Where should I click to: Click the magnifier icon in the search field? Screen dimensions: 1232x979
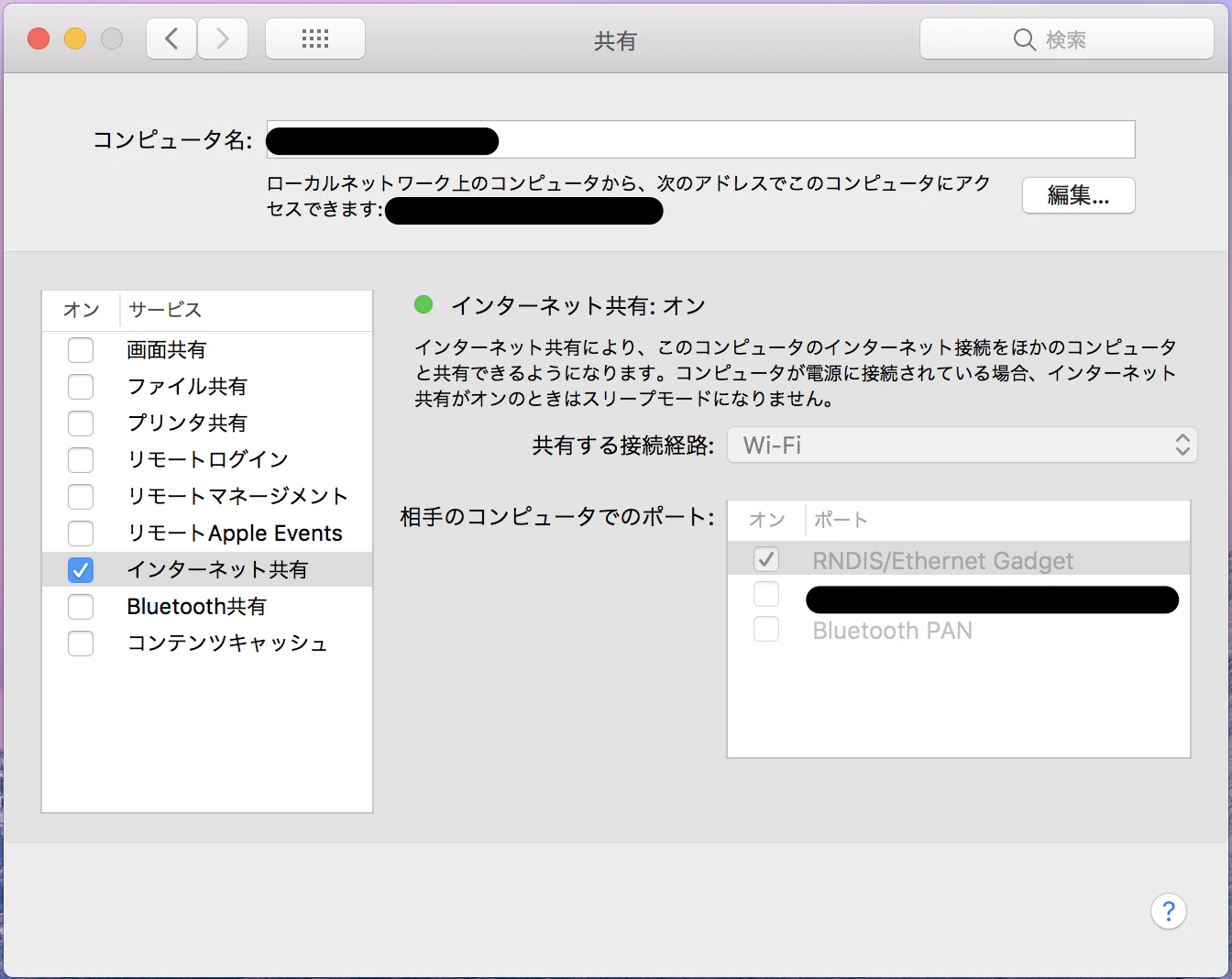(1025, 39)
